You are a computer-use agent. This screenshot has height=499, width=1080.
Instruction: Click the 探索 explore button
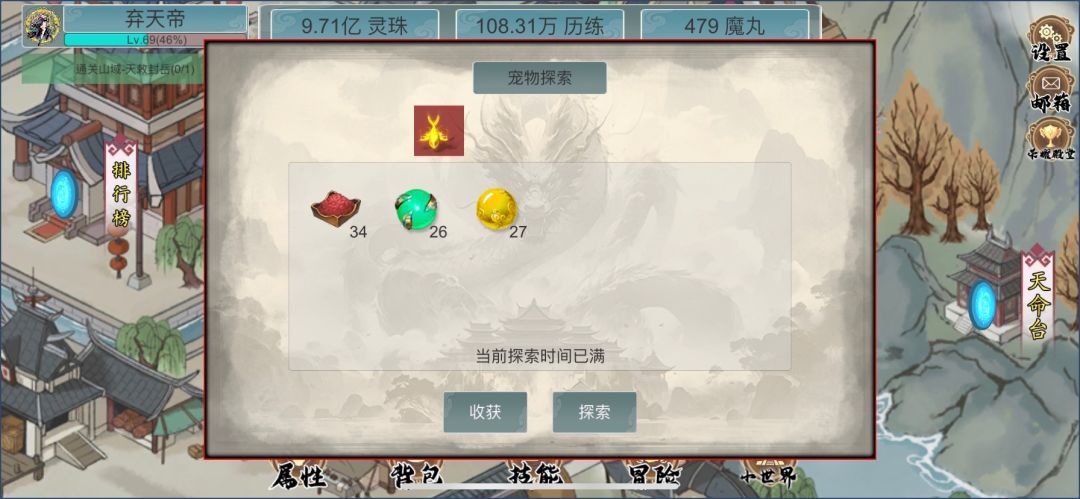click(x=594, y=412)
